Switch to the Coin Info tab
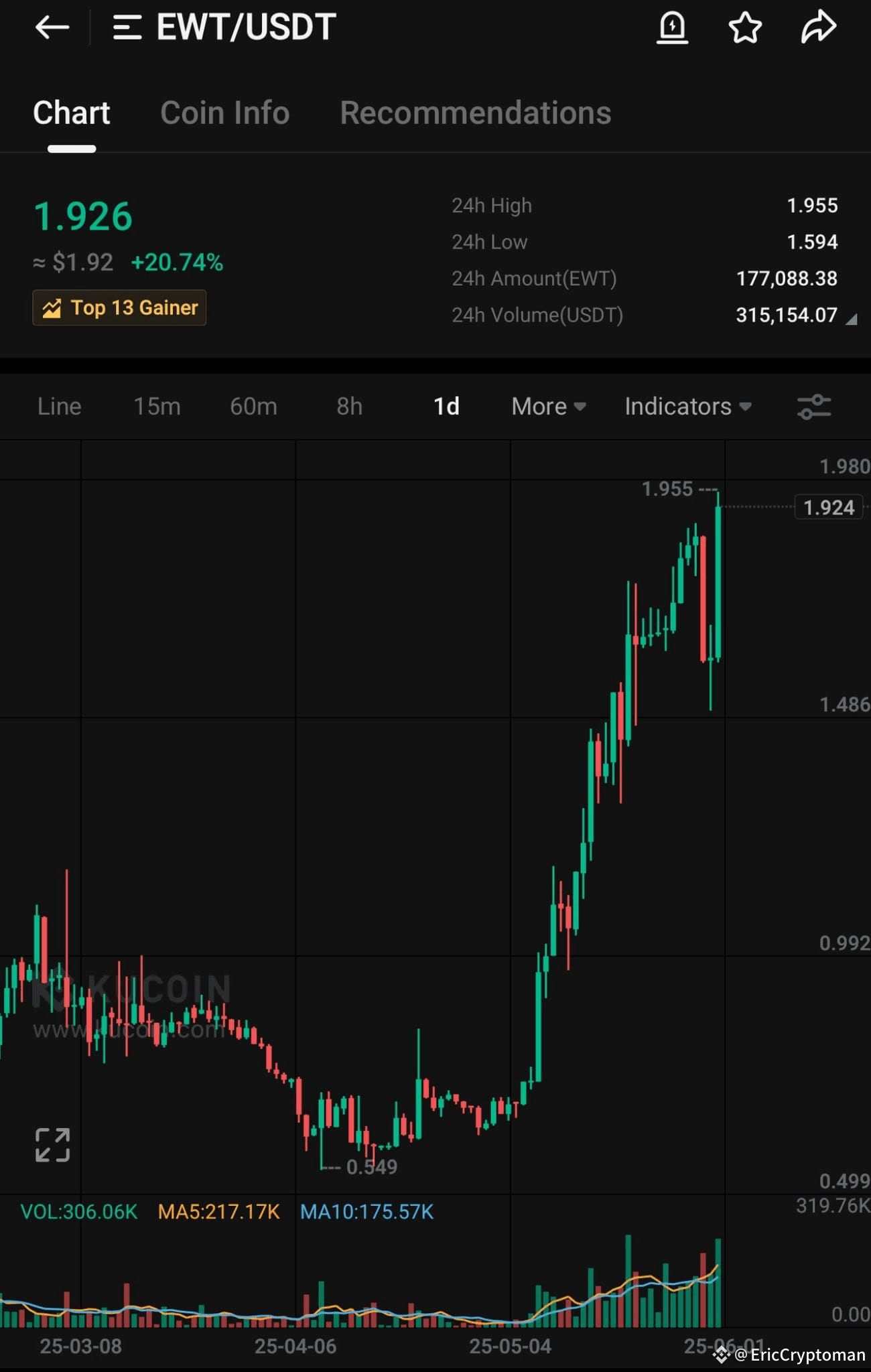This screenshot has width=871, height=1372. (x=225, y=113)
